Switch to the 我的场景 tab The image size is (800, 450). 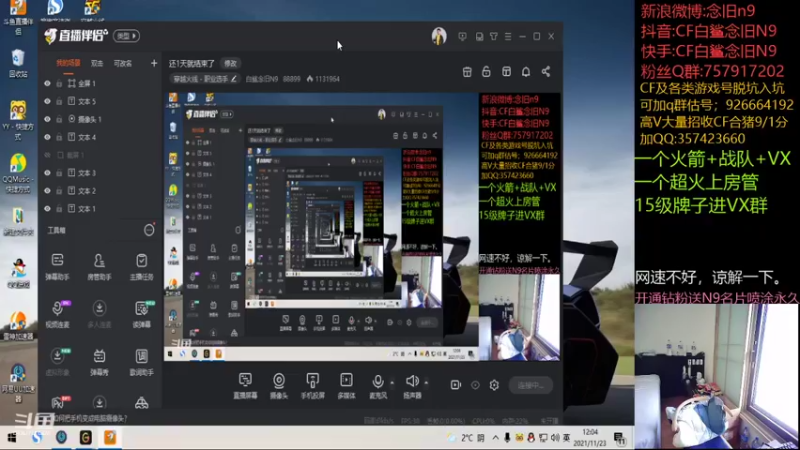pyautogui.click(x=68, y=63)
